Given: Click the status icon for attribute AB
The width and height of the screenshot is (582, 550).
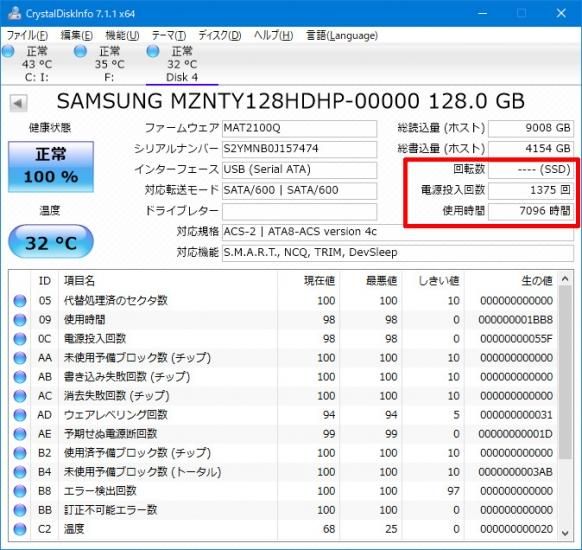Looking at the screenshot, I should point(20,377).
